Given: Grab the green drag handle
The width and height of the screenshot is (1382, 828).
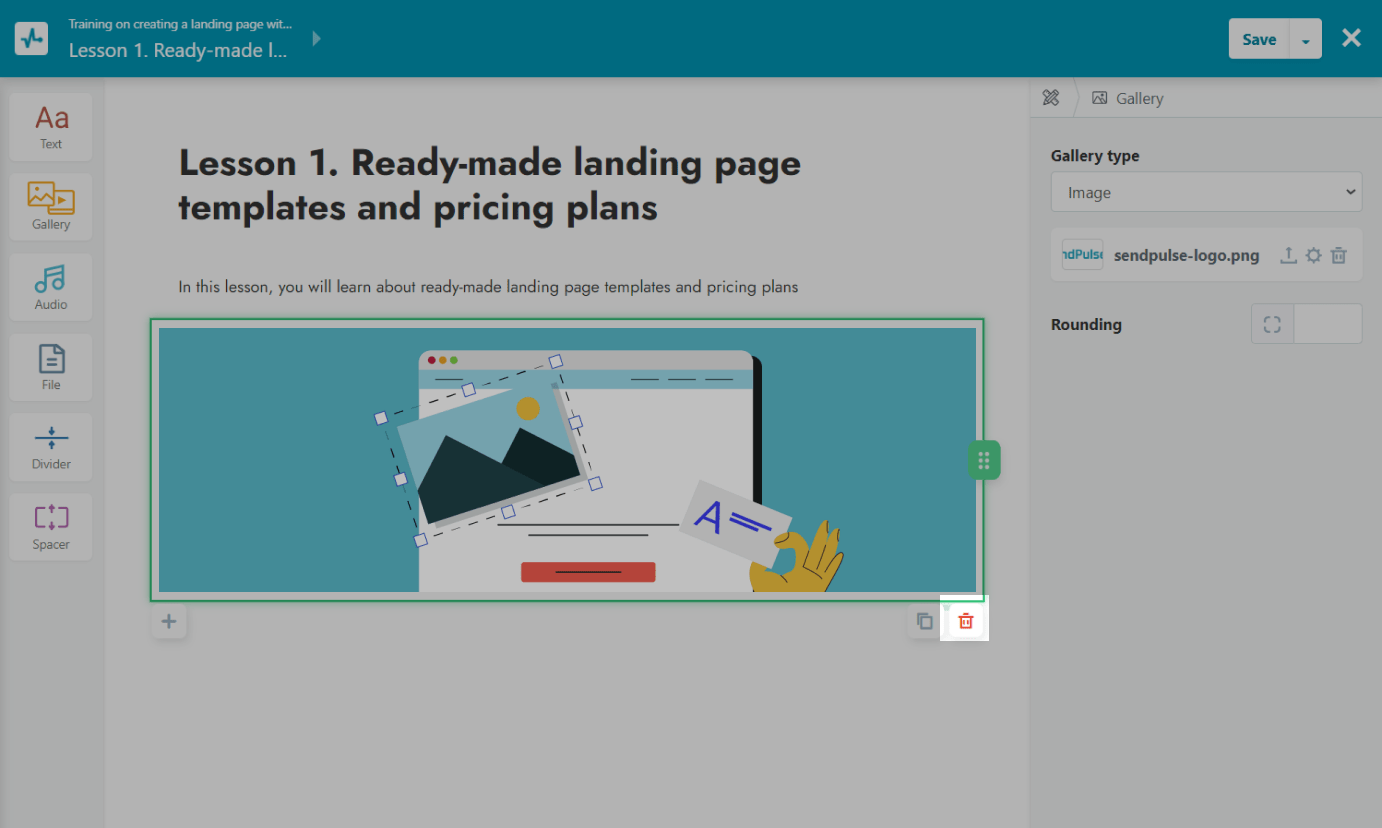Looking at the screenshot, I should pyautogui.click(x=984, y=460).
